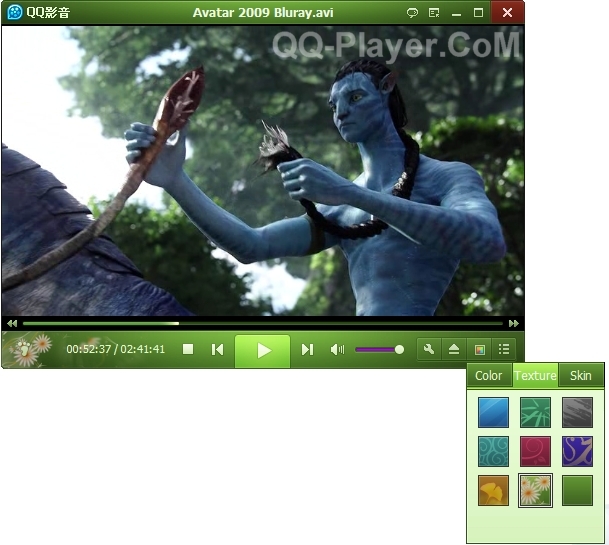The image size is (609, 545).
Task: Choose the plain green texture
Action: (577, 490)
